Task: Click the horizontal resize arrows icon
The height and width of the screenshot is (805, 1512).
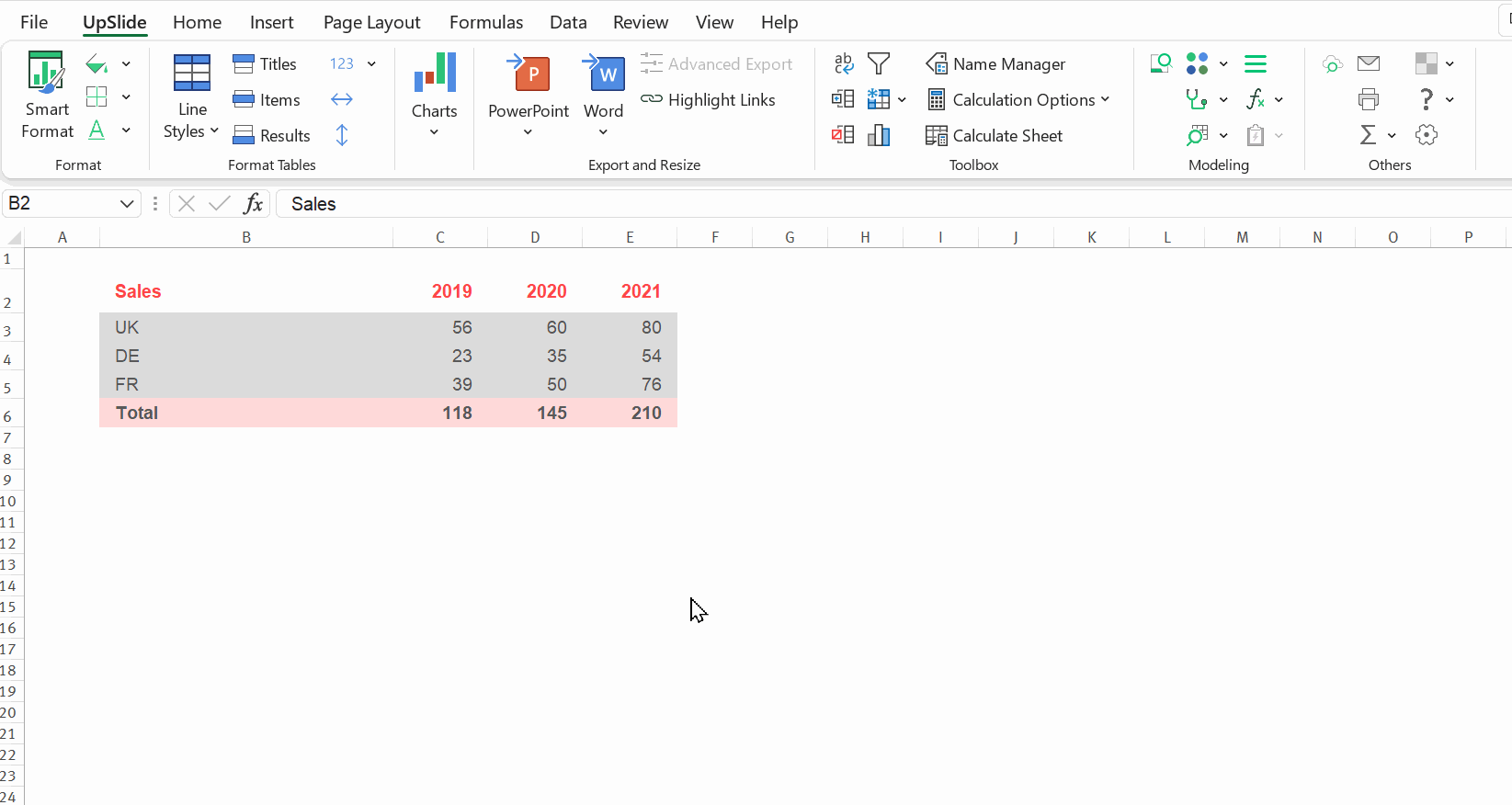Action: point(342,99)
